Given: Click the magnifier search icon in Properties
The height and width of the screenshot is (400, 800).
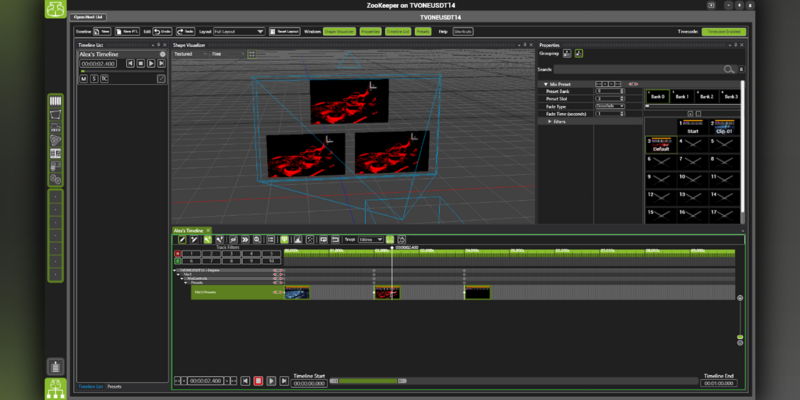Looking at the screenshot, I should click(x=729, y=69).
